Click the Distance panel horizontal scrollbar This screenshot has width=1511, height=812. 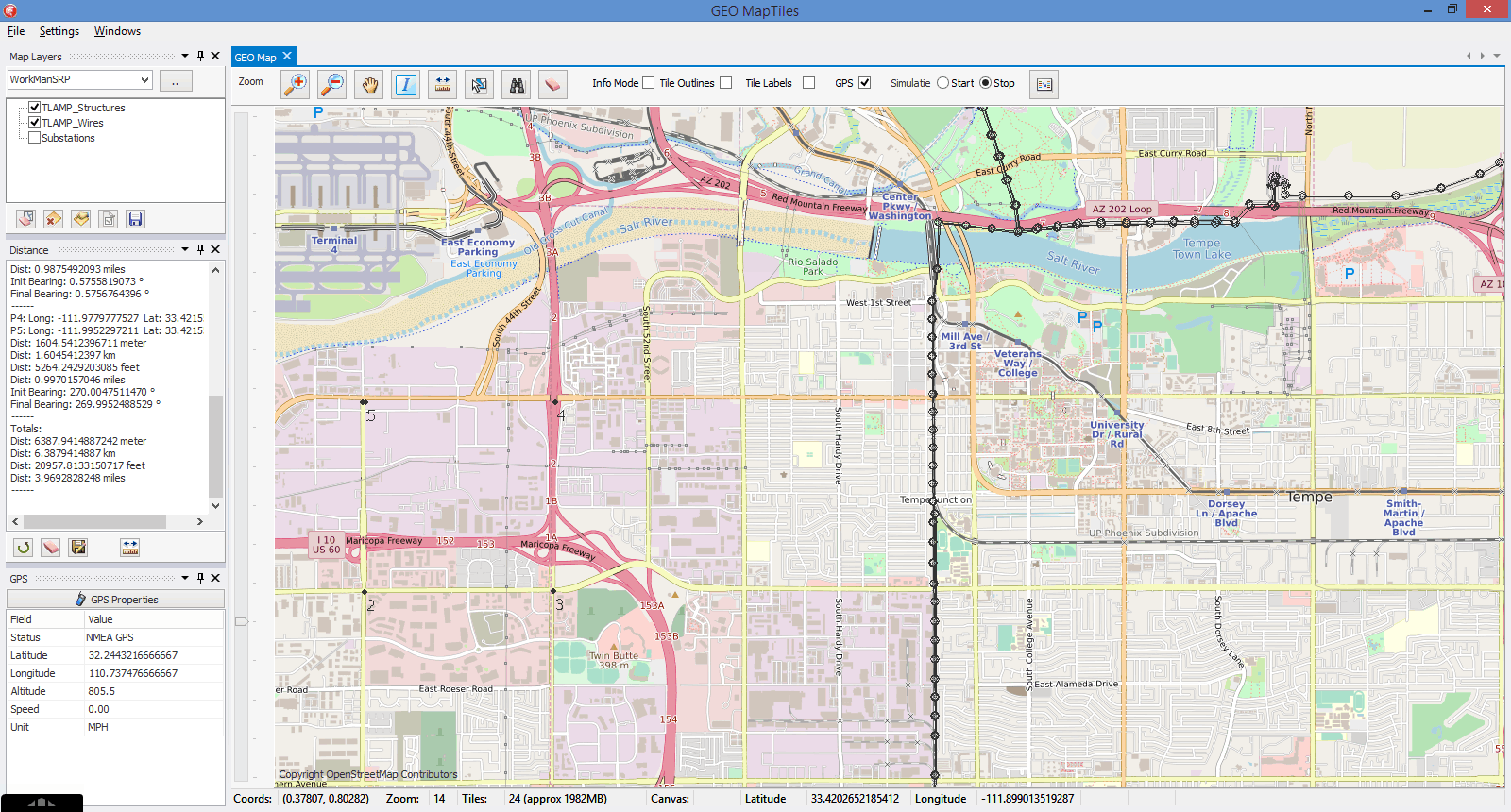[94, 522]
